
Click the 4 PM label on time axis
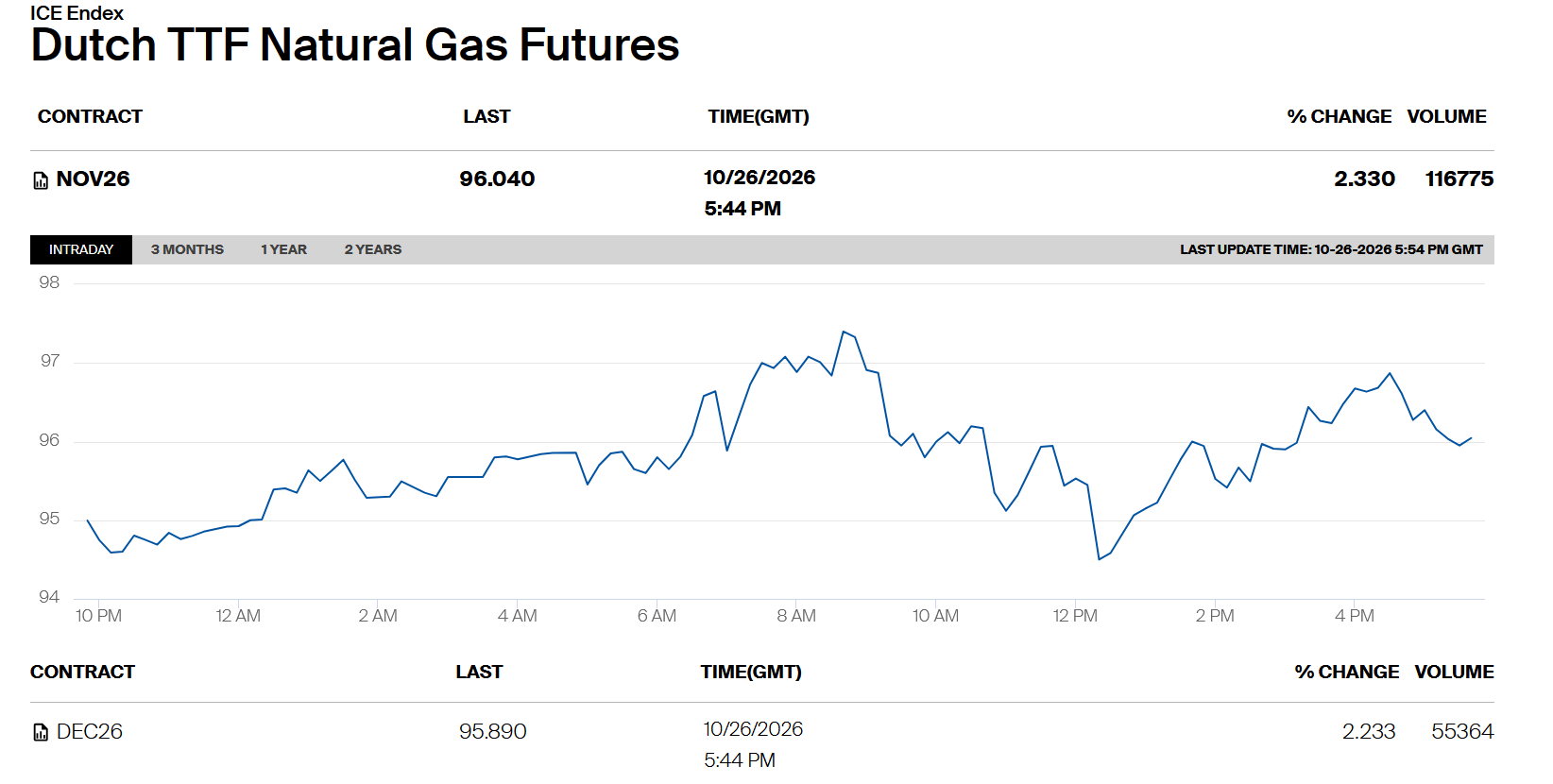(1355, 616)
